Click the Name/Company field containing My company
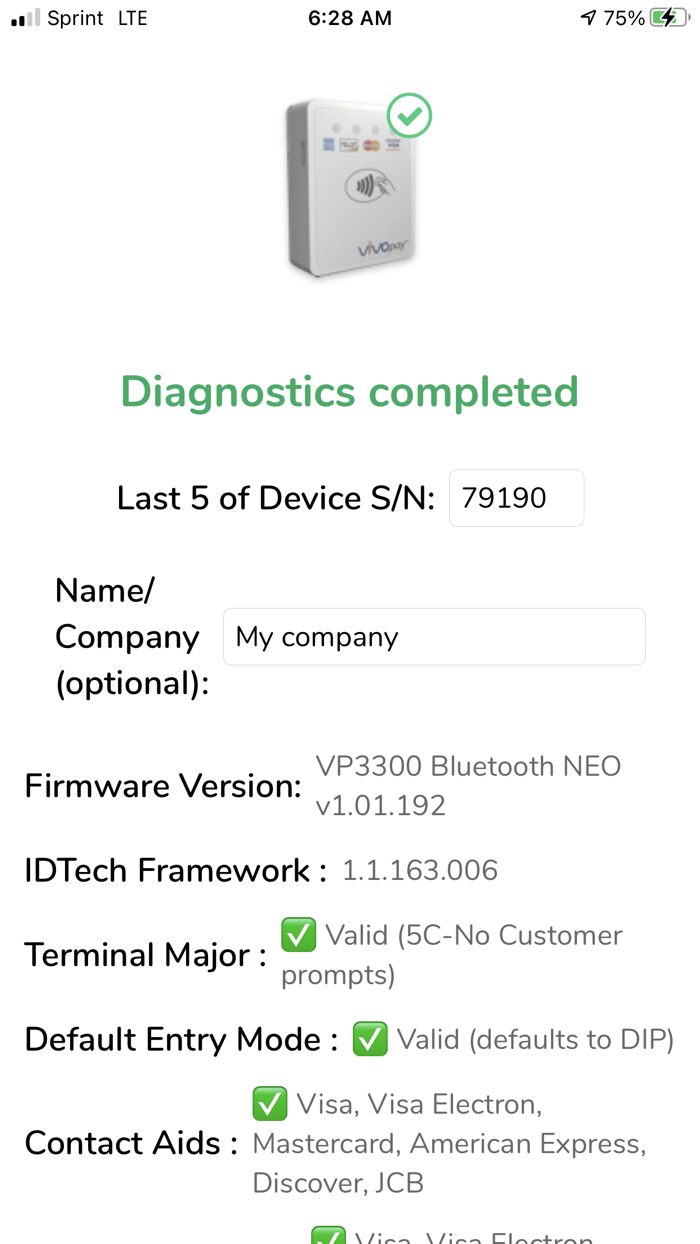700x1244 pixels. [434, 636]
